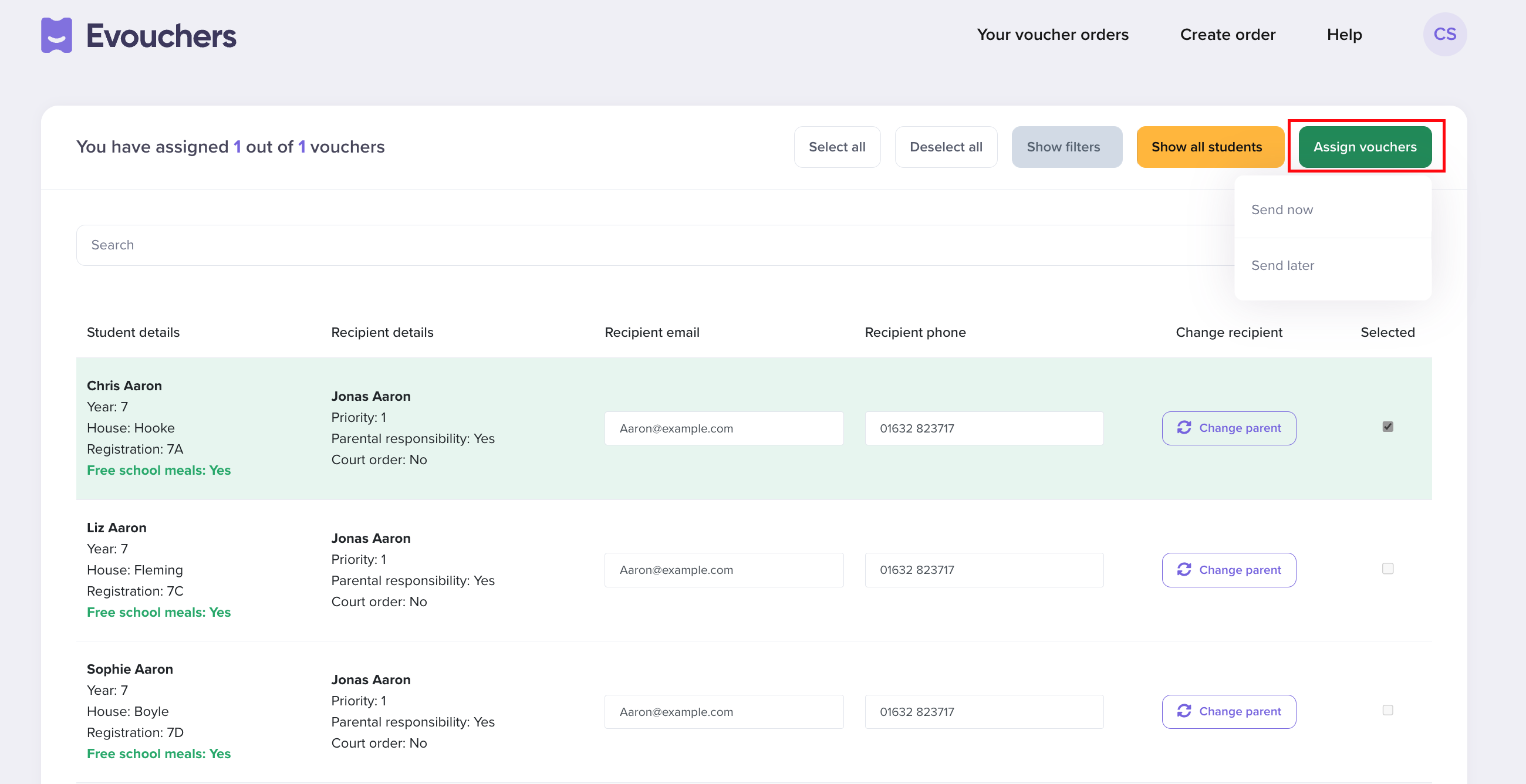
Task: Click 'House: Fleming' text
Action: (134, 570)
